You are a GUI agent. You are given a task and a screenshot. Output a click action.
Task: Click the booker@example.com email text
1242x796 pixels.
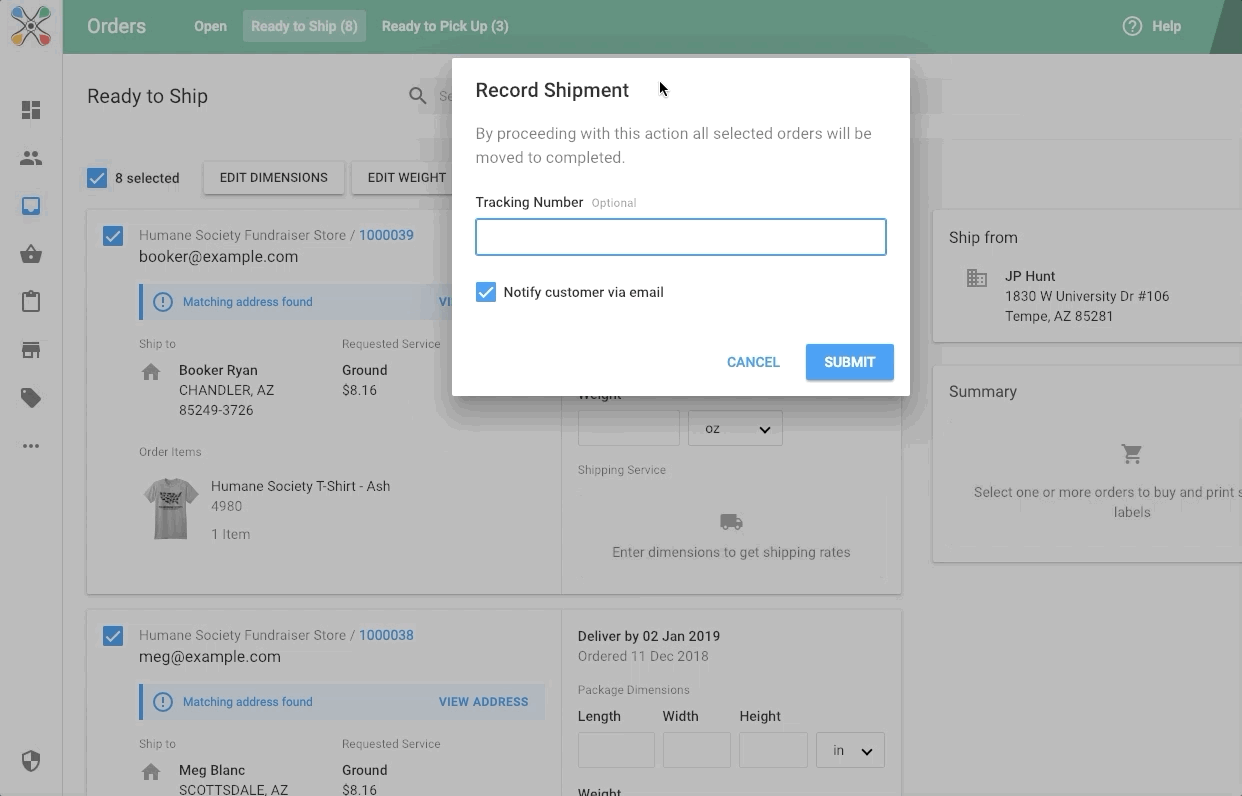point(219,257)
